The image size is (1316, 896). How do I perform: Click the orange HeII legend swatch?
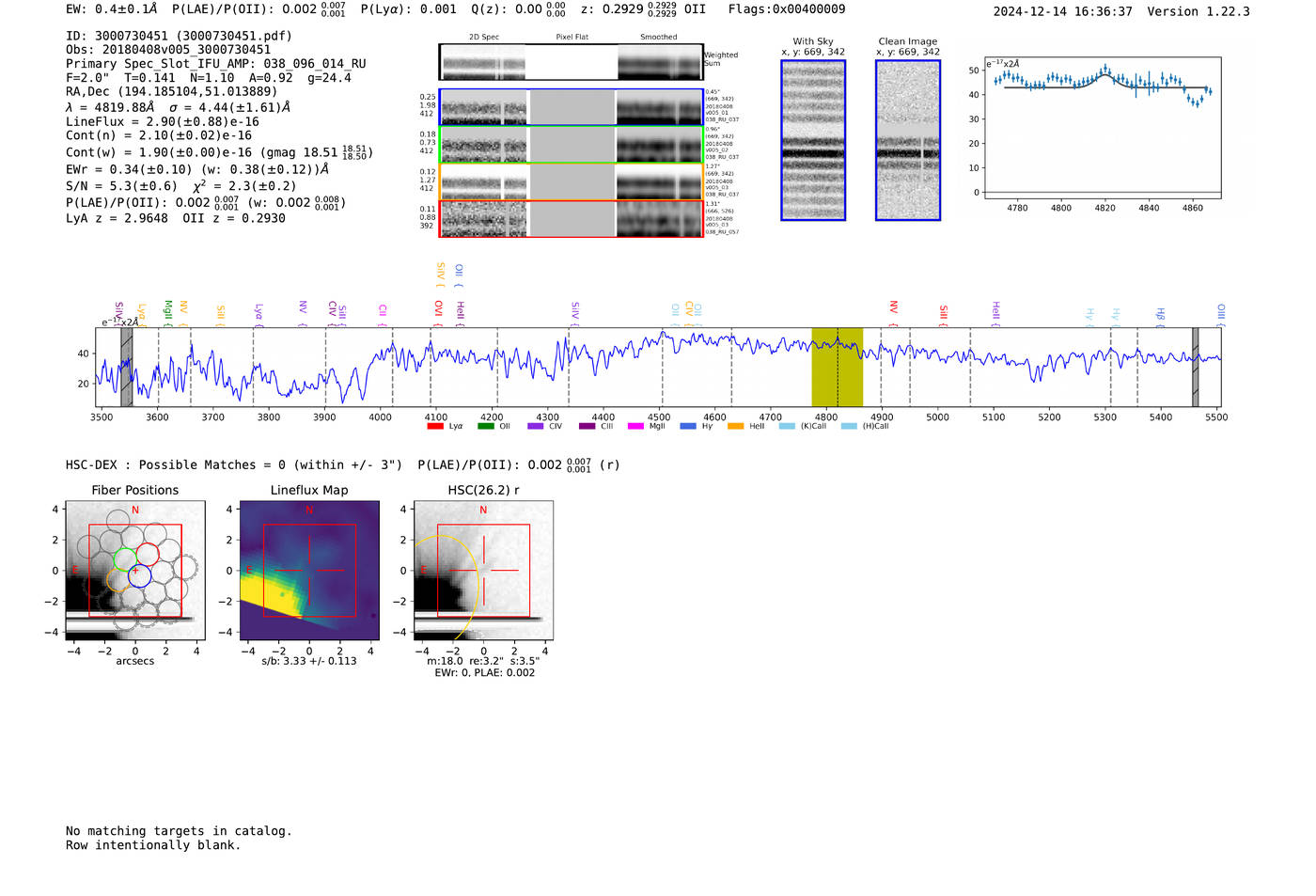pyautogui.click(x=736, y=426)
